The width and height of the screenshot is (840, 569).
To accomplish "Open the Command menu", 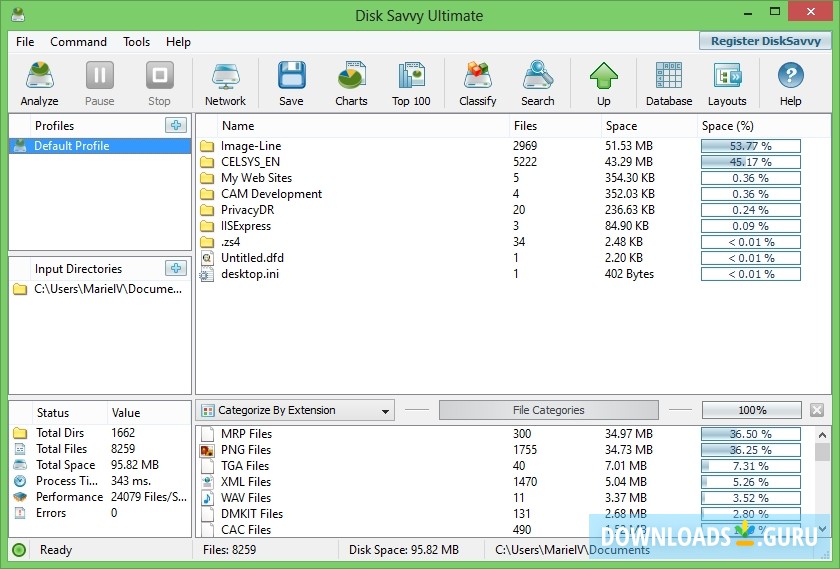I will (x=78, y=42).
